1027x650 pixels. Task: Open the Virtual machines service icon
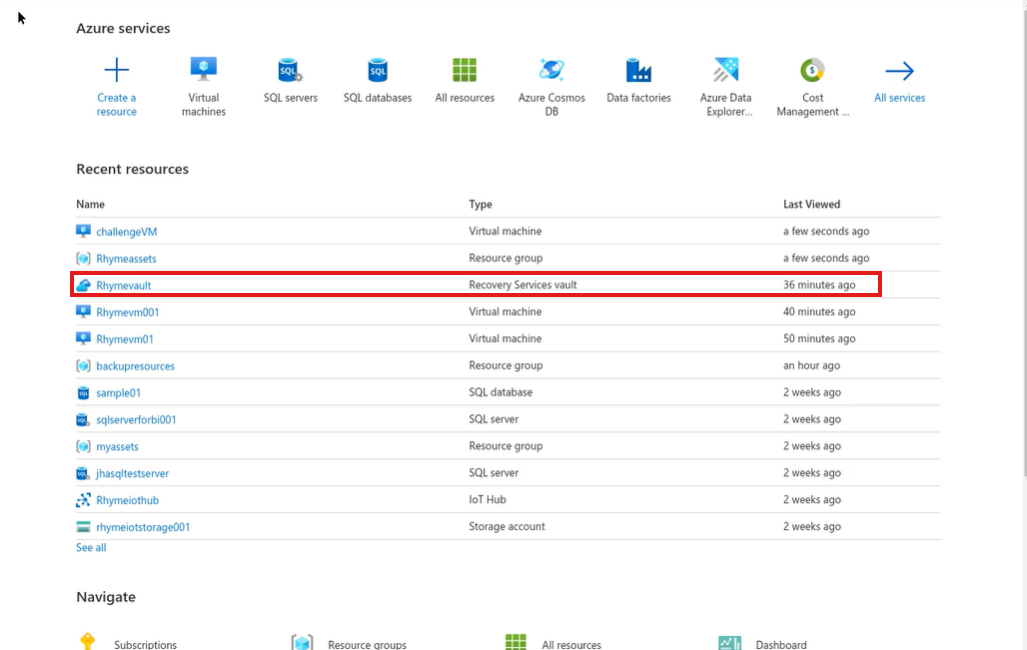[204, 69]
